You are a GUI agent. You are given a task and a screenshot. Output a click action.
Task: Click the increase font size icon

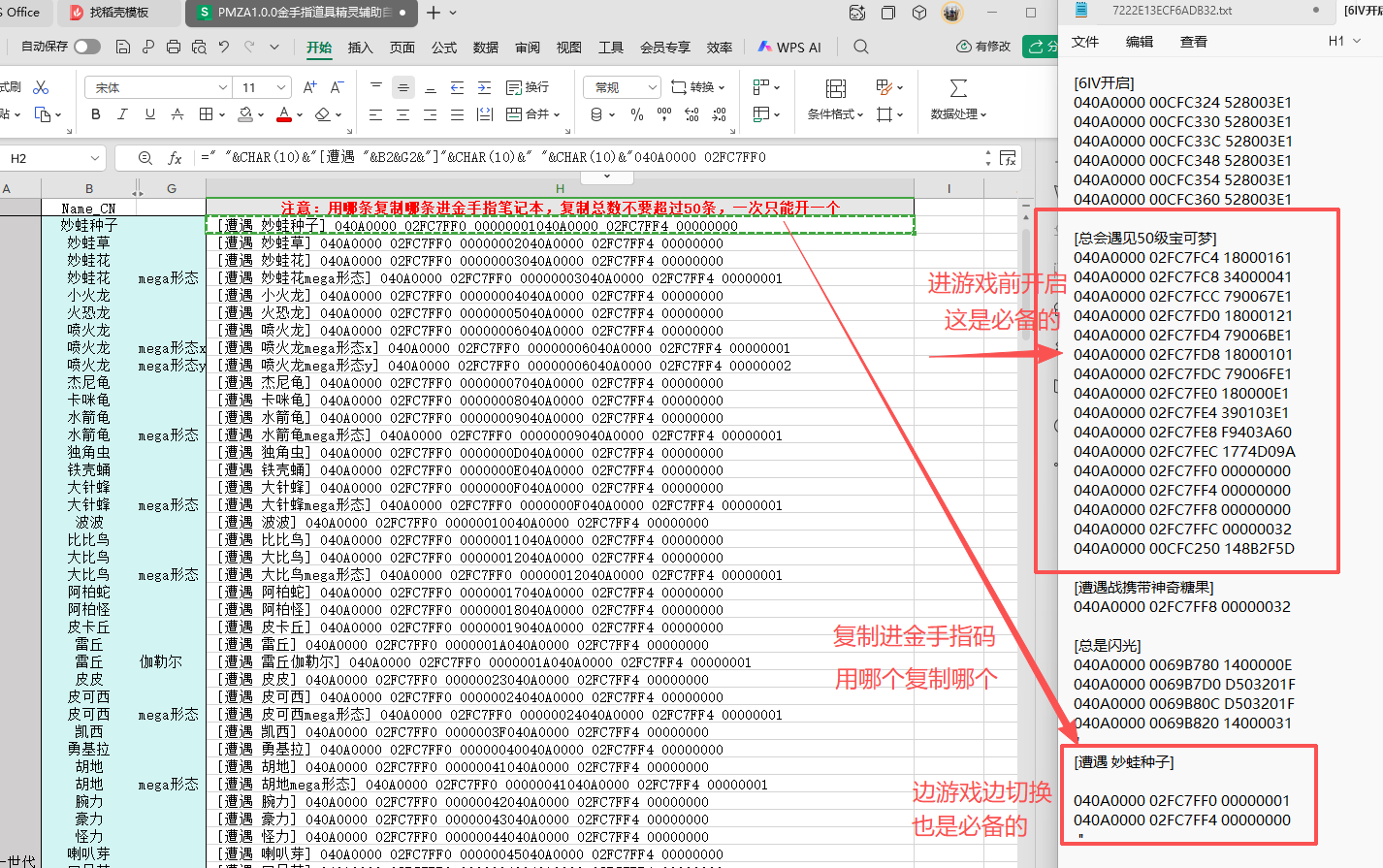(309, 87)
